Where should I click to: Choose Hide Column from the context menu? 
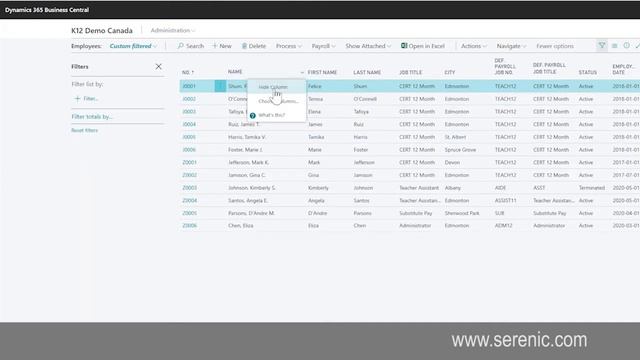[273, 87]
